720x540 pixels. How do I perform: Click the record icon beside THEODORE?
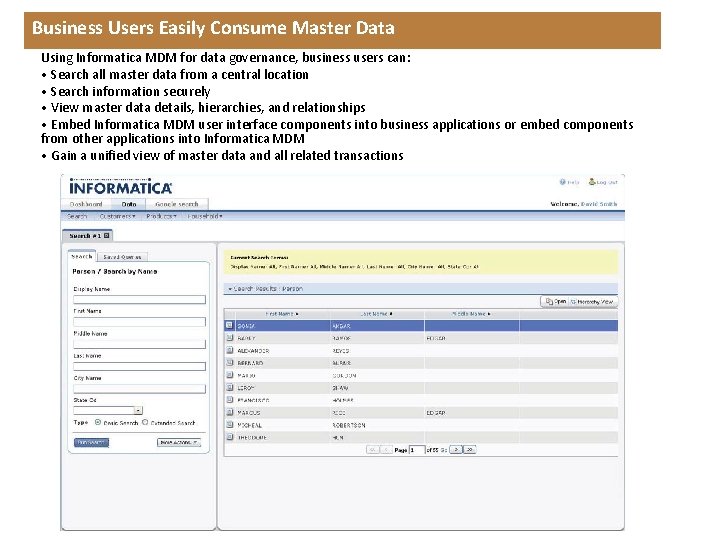click(230, 437)
